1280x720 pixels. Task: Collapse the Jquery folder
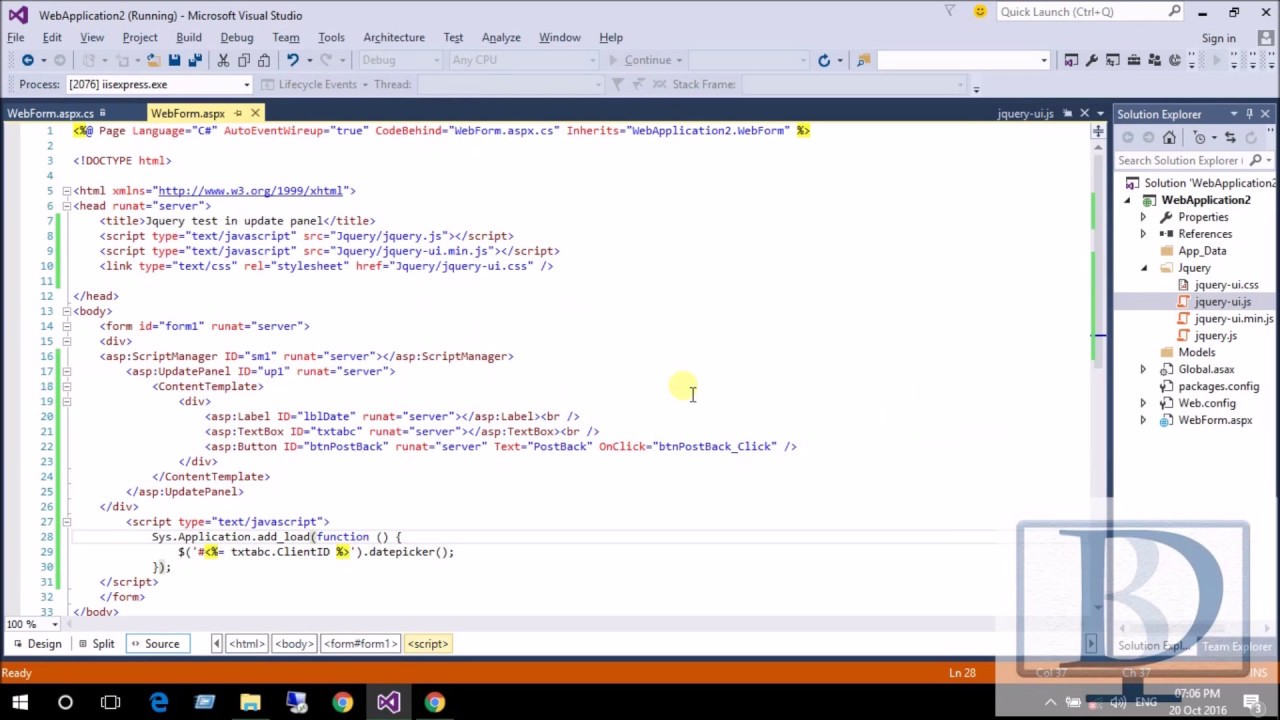point(1143,268)
